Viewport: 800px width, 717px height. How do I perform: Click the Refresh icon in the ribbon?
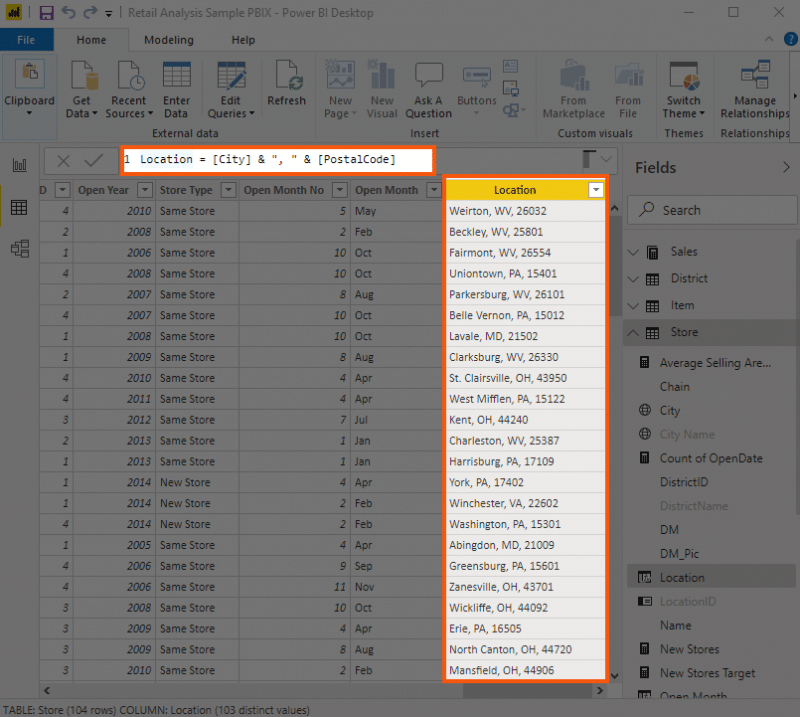coord(286,78)
